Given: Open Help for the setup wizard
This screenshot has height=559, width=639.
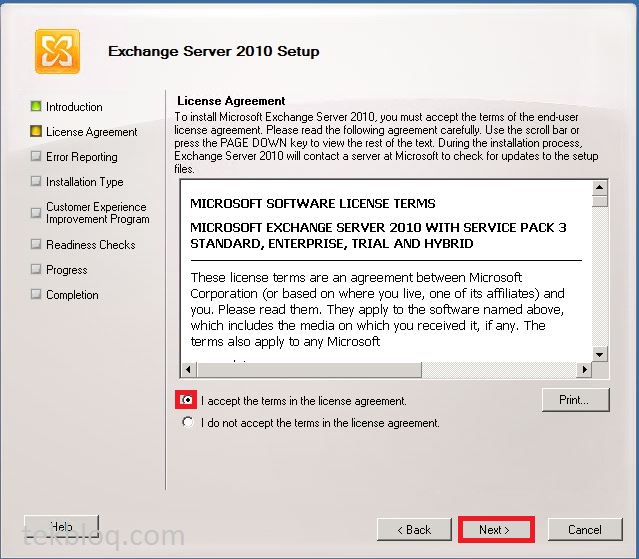Looking at the screenshot, I should coord(62,526).
